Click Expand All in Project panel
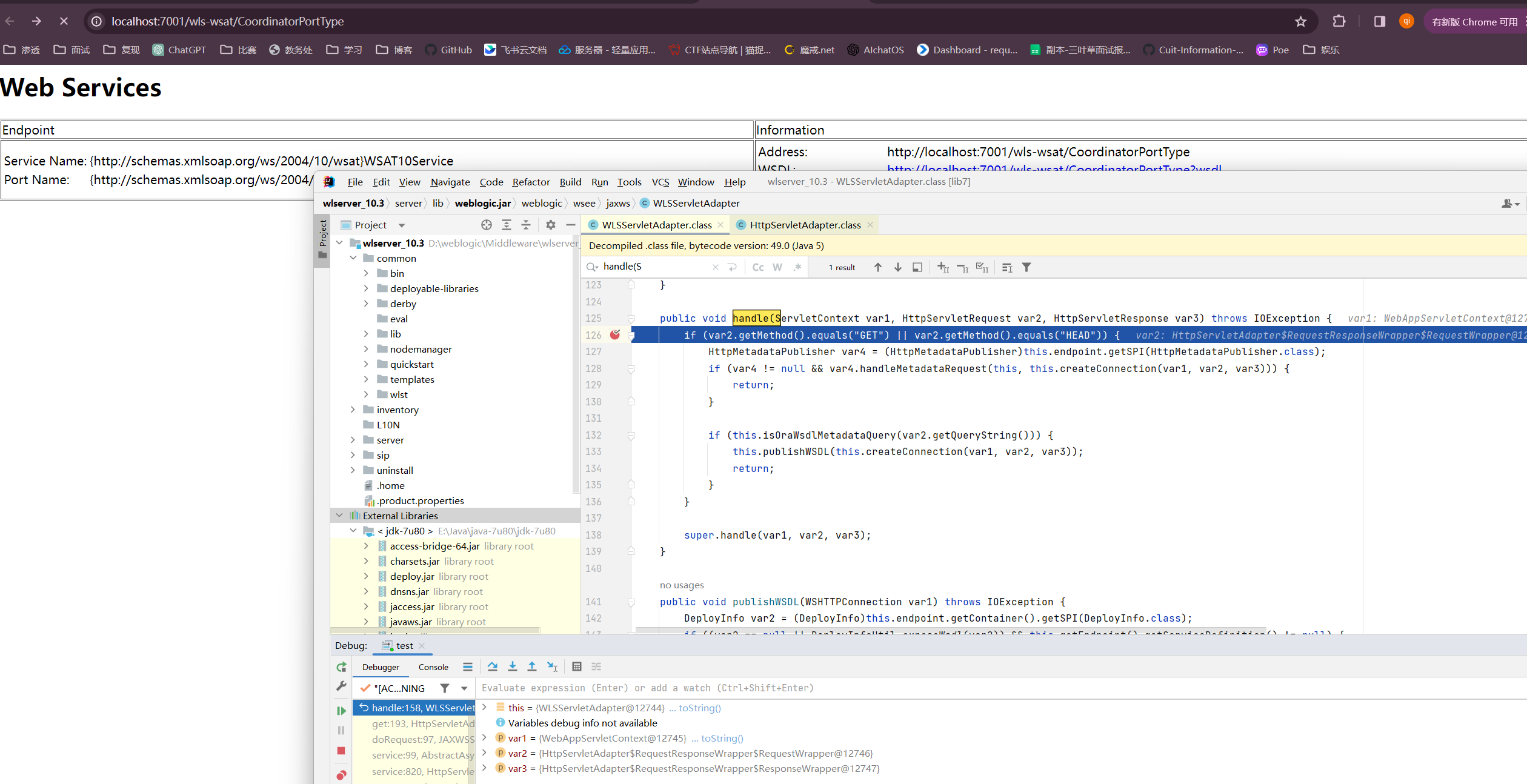The width and height of the screenshot is (1527, 784). pos(507,225)
